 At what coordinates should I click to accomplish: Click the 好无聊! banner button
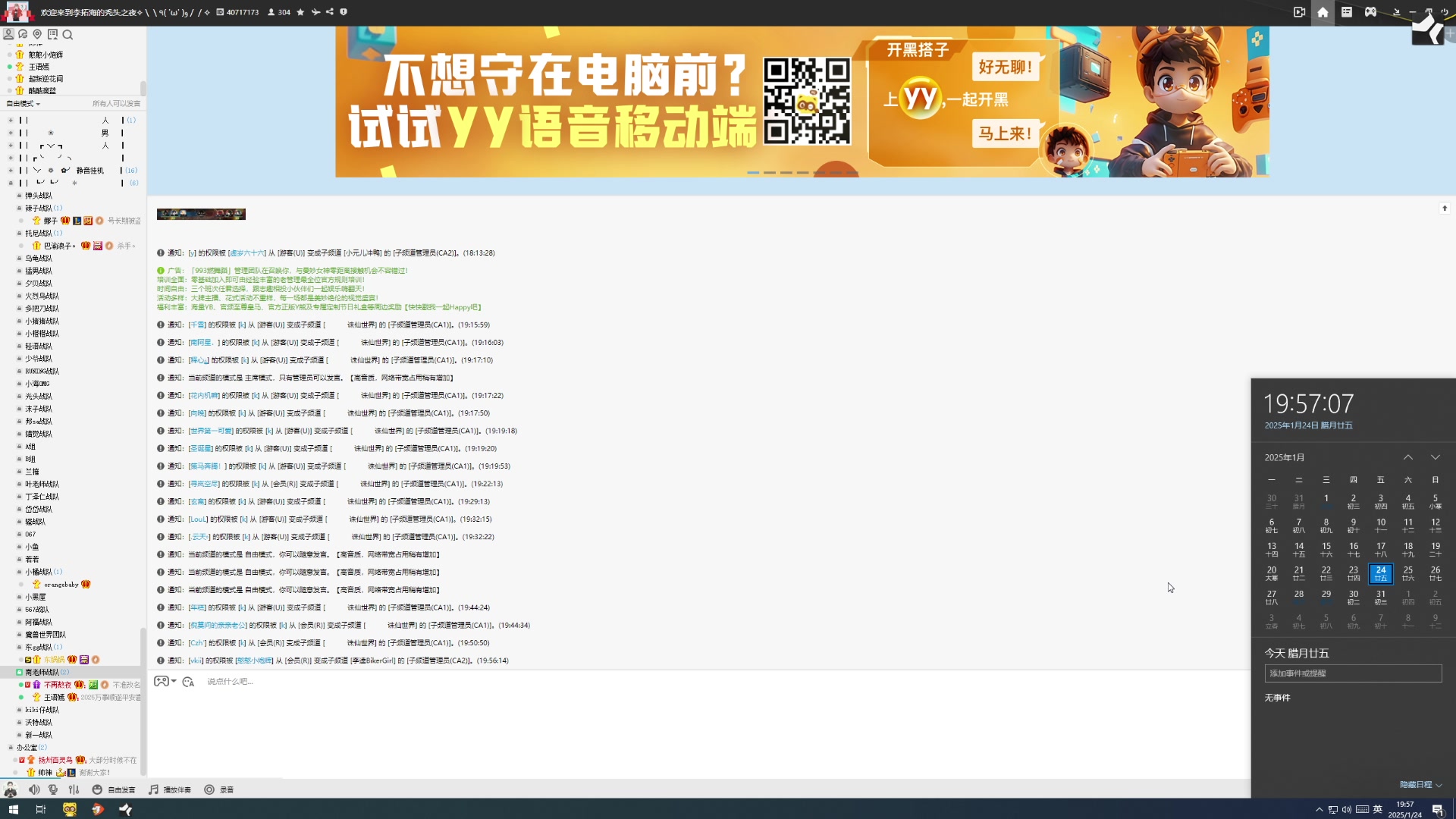[1006, 67]
